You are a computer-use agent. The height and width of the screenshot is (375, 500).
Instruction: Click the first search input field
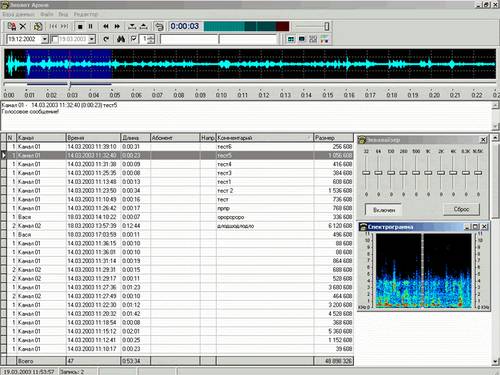tap(189, 39)
